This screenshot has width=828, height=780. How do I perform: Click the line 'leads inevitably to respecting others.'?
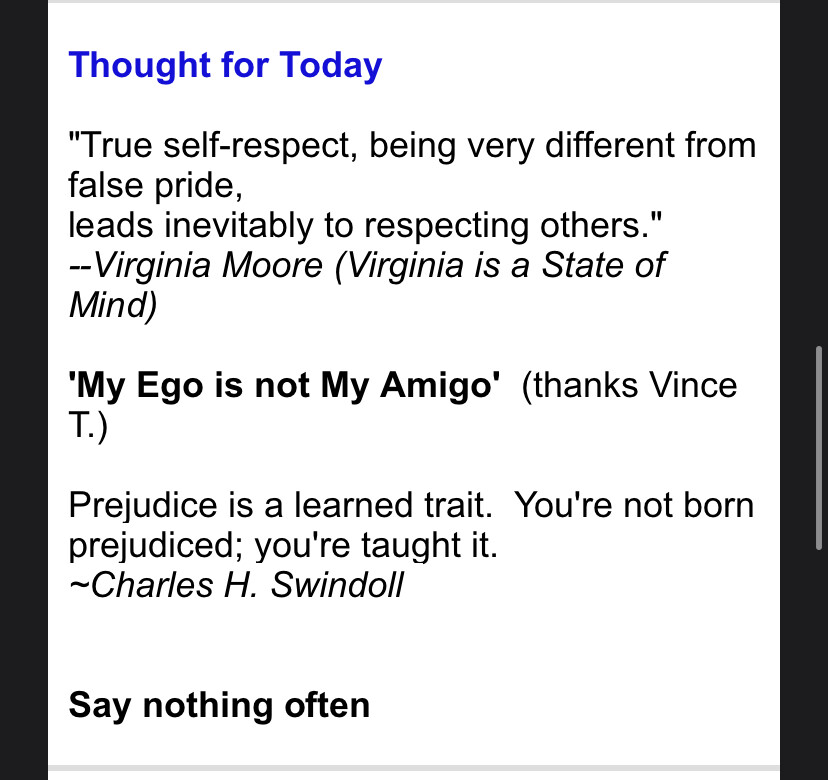click(366, 226)
